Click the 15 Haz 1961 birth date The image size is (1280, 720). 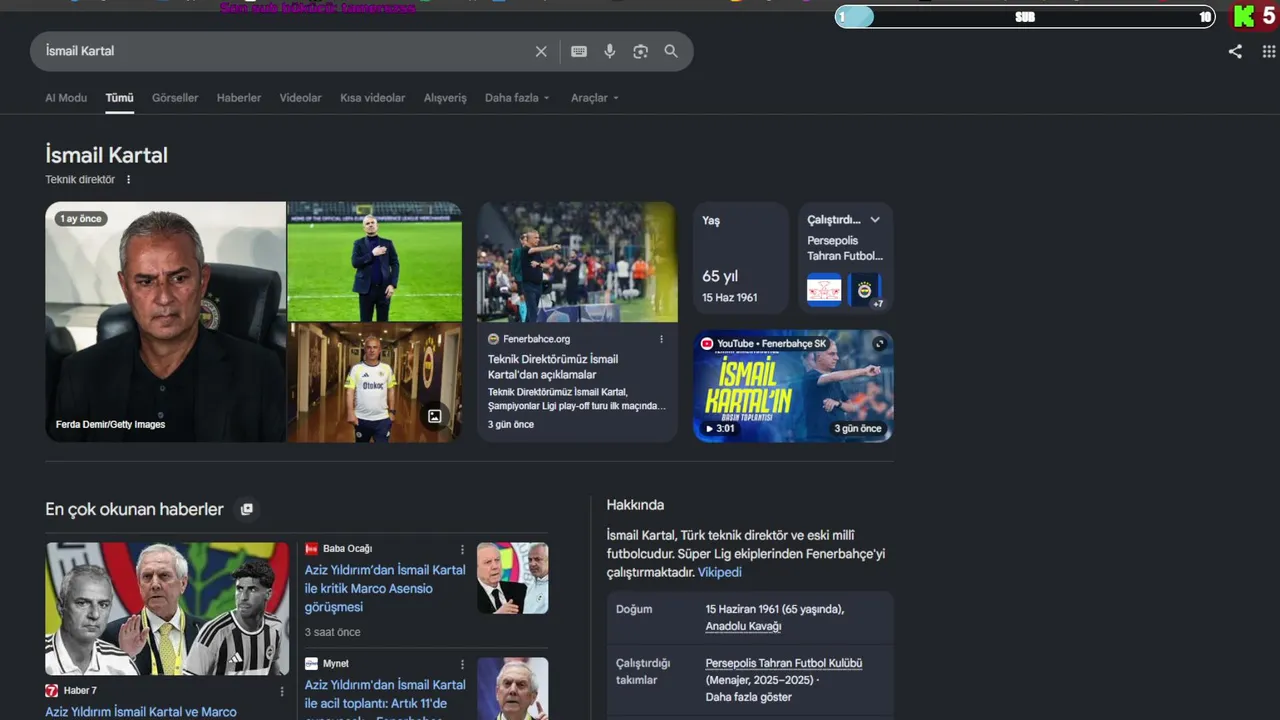point(730,298)
